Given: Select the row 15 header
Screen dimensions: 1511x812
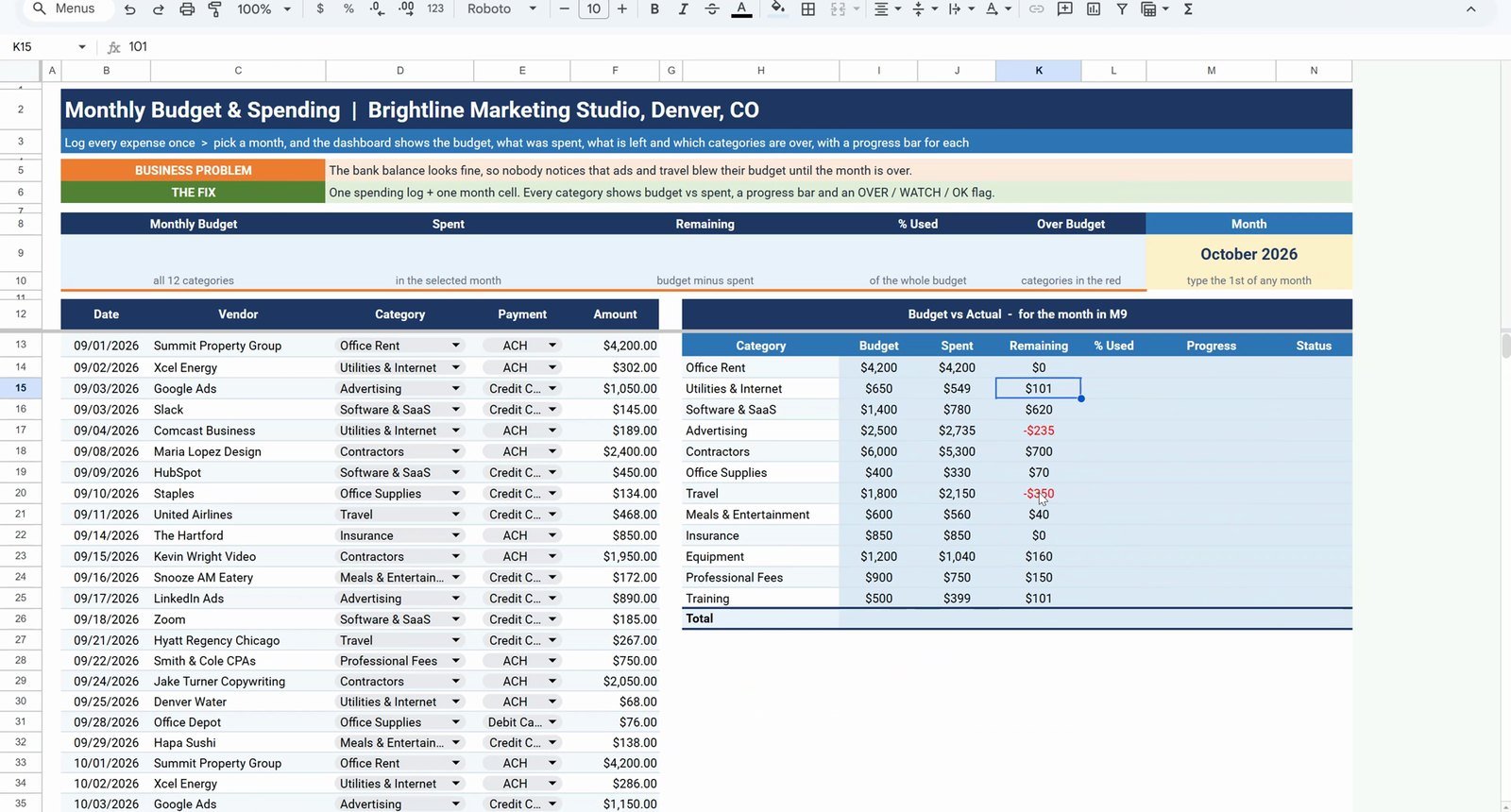Looking at the screenshot, I should [x=21, y=388].
